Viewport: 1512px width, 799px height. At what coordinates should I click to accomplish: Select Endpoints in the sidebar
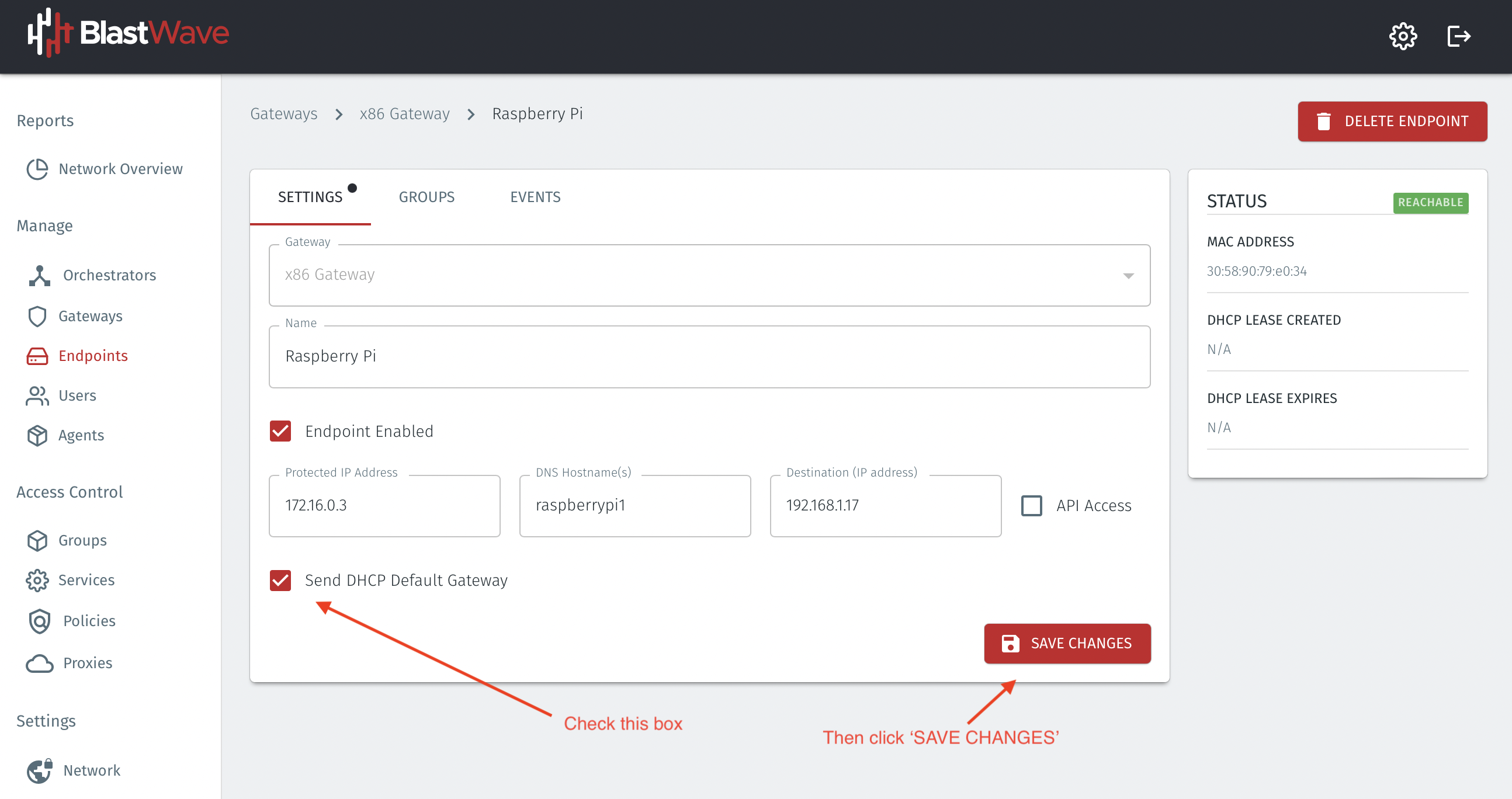click(x=93, y=356)
